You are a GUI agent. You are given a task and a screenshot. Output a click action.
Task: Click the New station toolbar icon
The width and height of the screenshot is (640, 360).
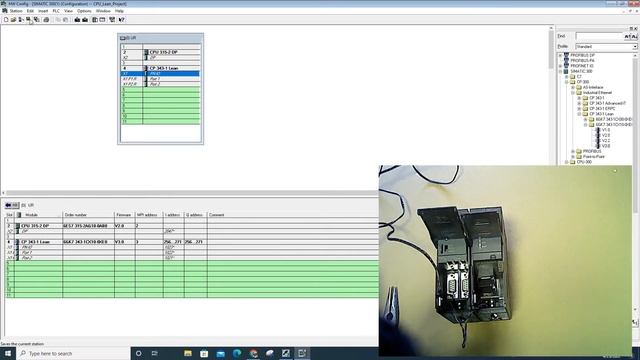[6, 20]
